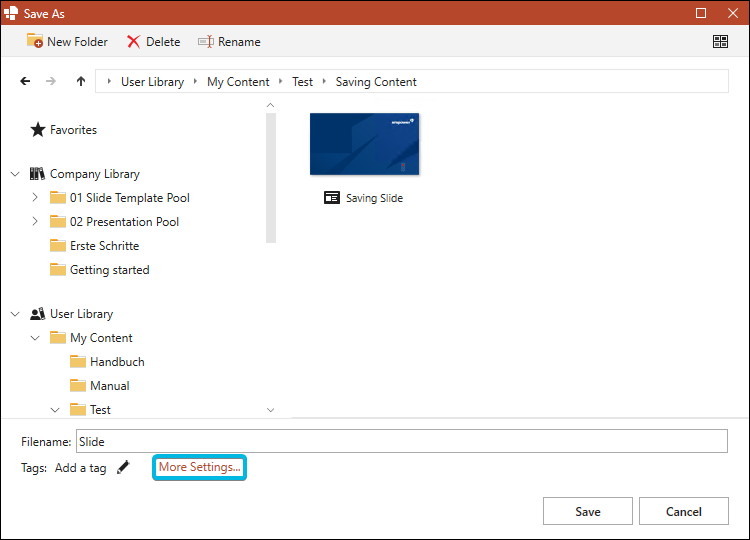The width and height of the screenshot is (750, 540).
Task: Click the Favorites star icon
Action: coord(38,130)
